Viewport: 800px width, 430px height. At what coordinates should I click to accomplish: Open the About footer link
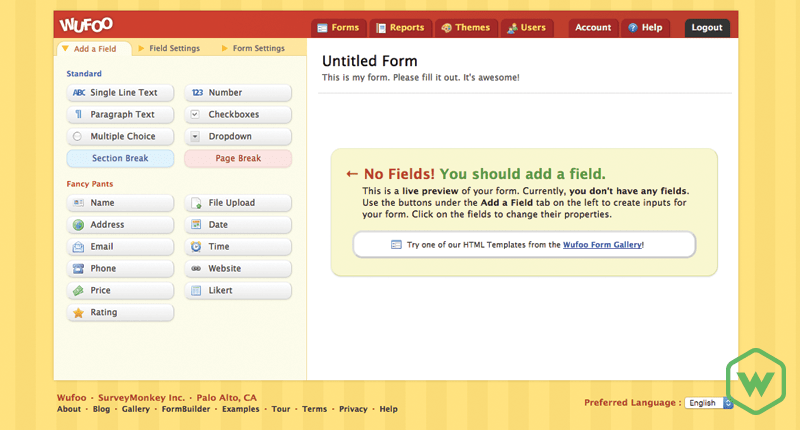[x=69, y=409]
